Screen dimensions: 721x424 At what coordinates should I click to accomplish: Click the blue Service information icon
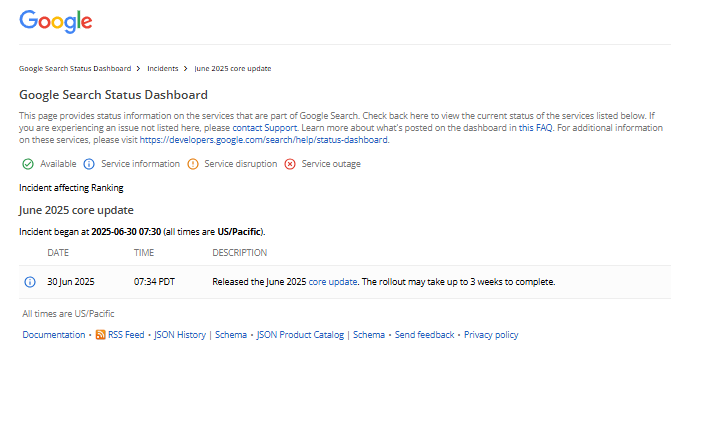(x=89, y=164)
